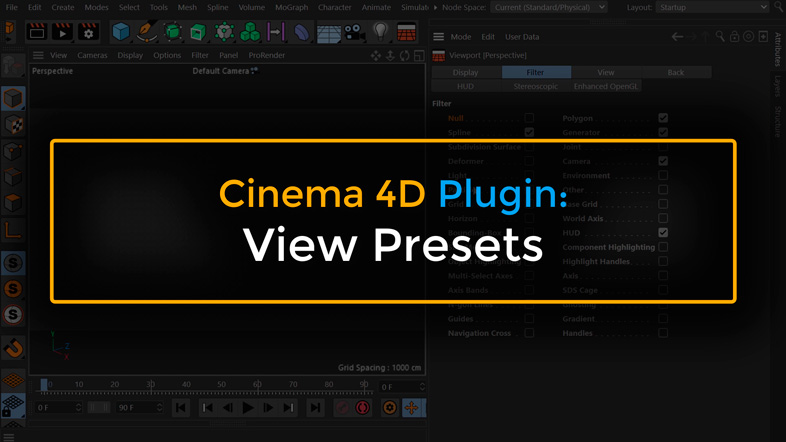This screenshot has width=786, height=442.
Task: Open the MoGraph menu
Action: tap(291, 8)
